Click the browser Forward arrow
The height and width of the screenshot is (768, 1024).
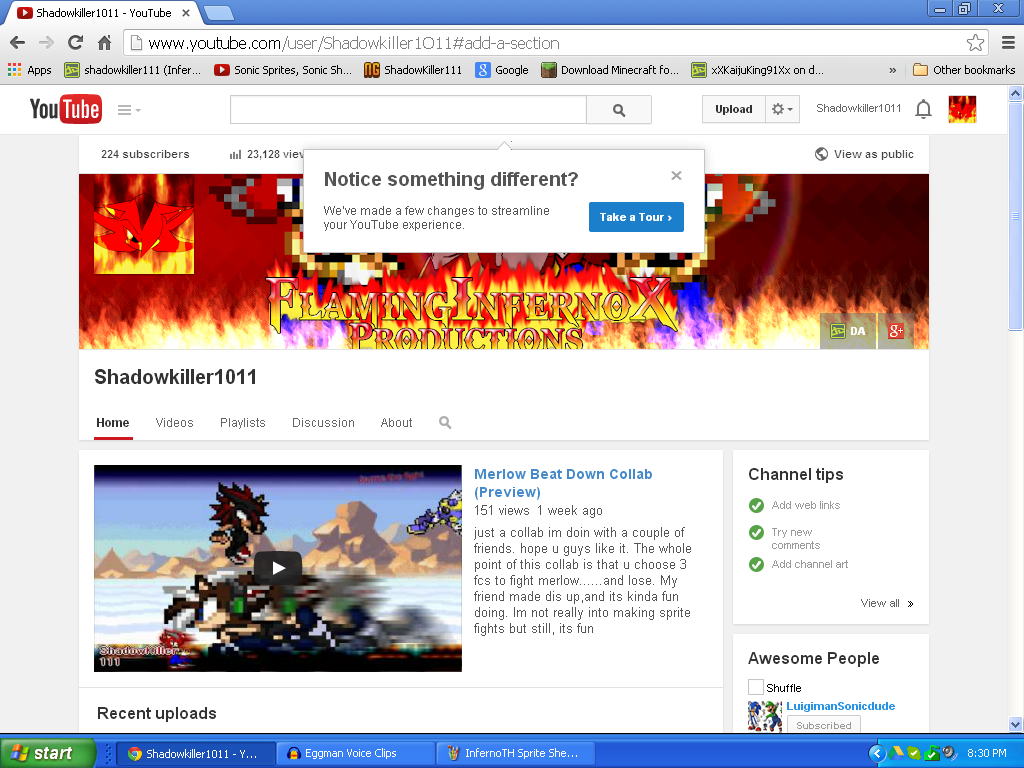point(46,42)
